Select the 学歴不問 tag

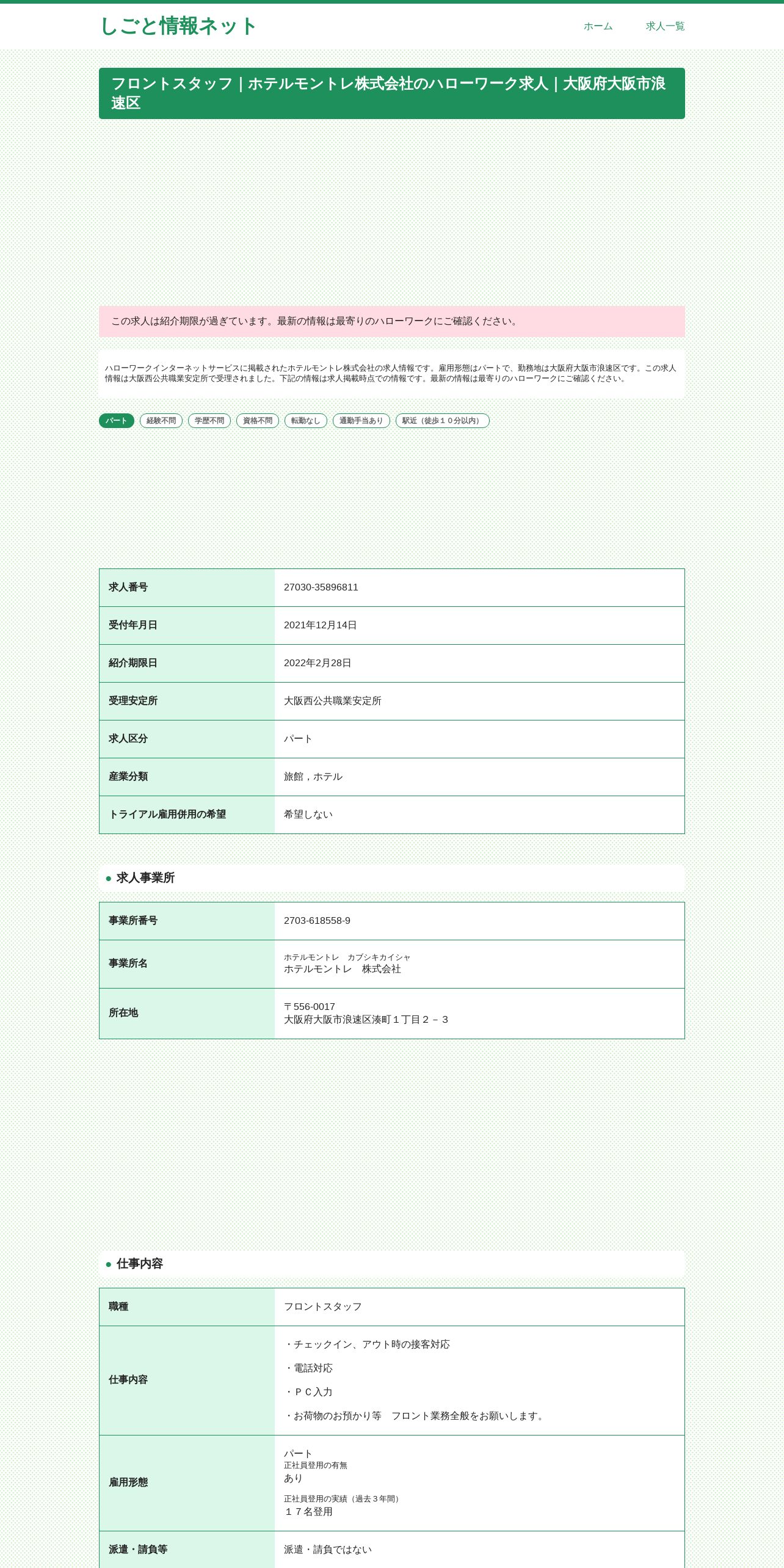tap(209, 421)
